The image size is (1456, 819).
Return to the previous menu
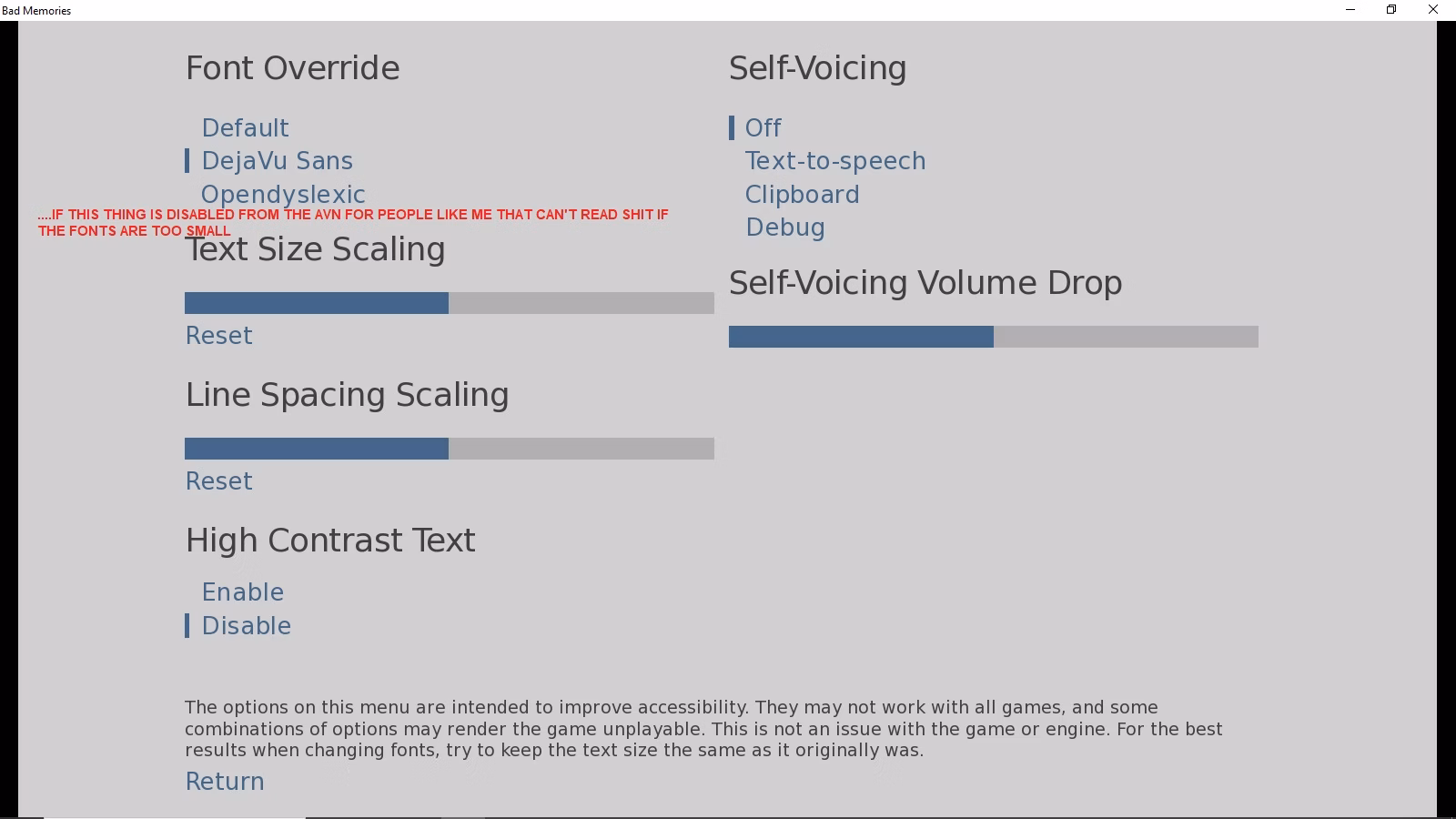(x=225, y=782)
